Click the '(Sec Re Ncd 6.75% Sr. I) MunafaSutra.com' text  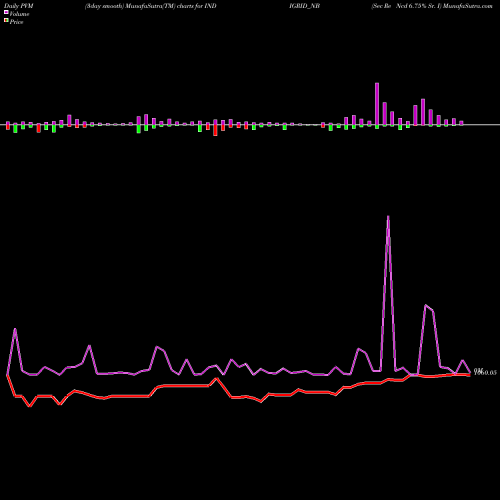pyautogui.click(x=432, y=6)
